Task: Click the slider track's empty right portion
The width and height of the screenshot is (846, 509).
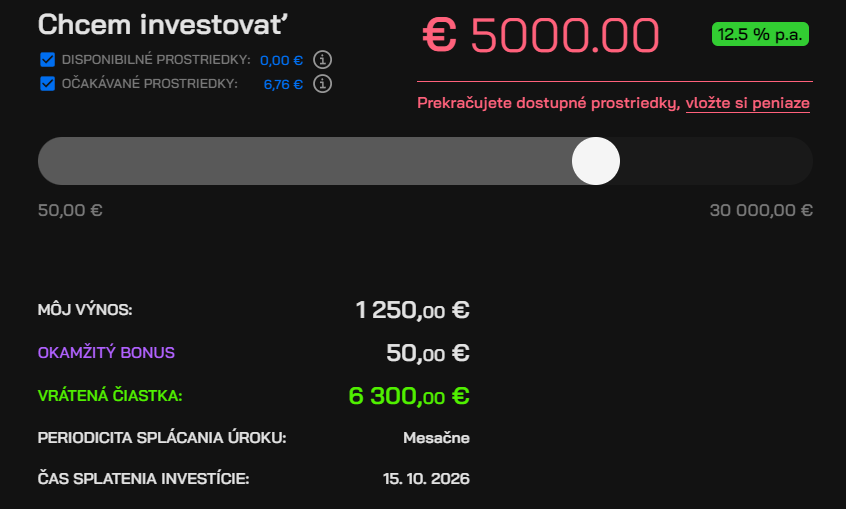Action: pos(716,161)
